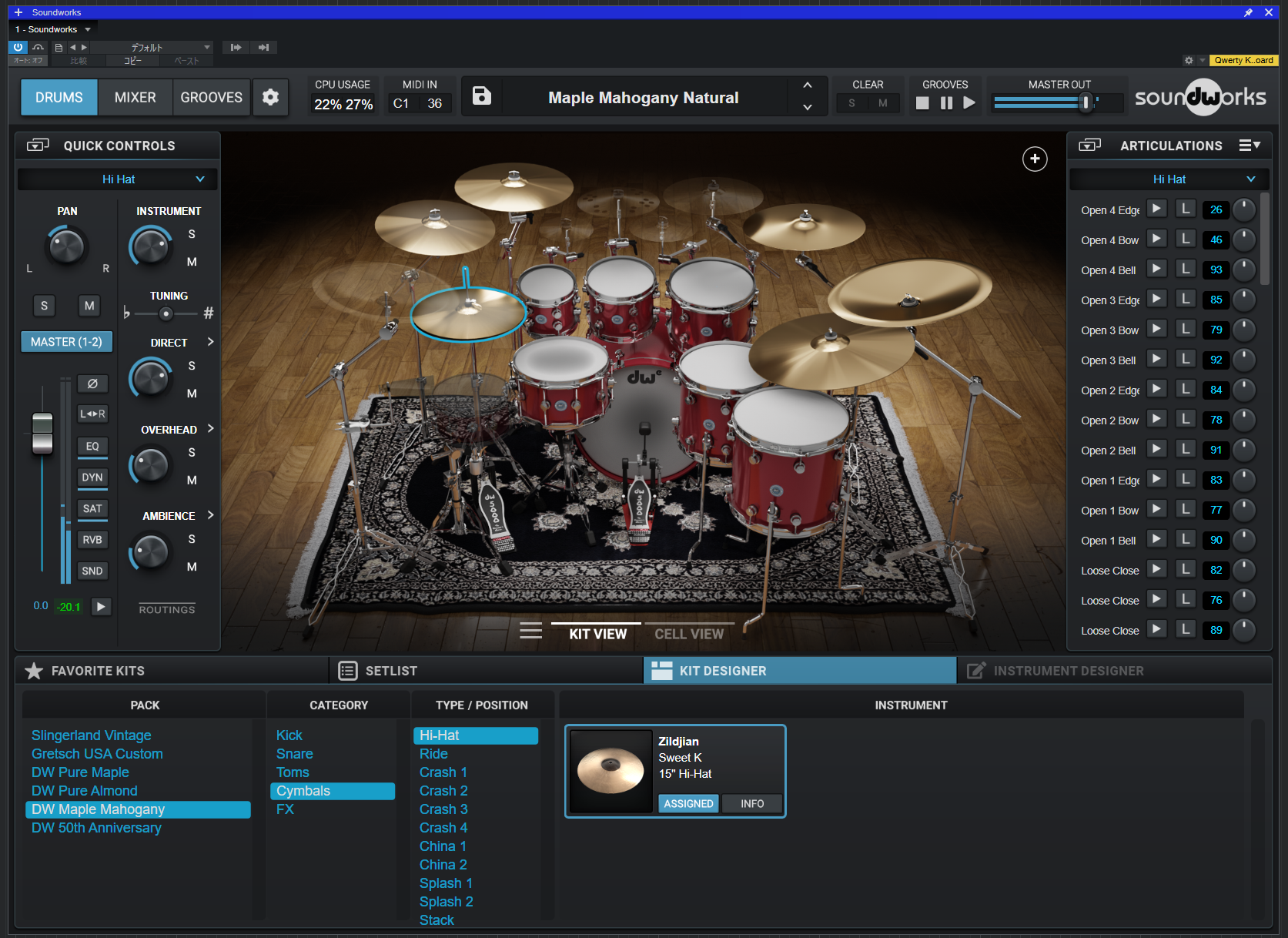The image size is (1288, 938).
Task: Adjust the Tuning slider
Action: (166, 313)
